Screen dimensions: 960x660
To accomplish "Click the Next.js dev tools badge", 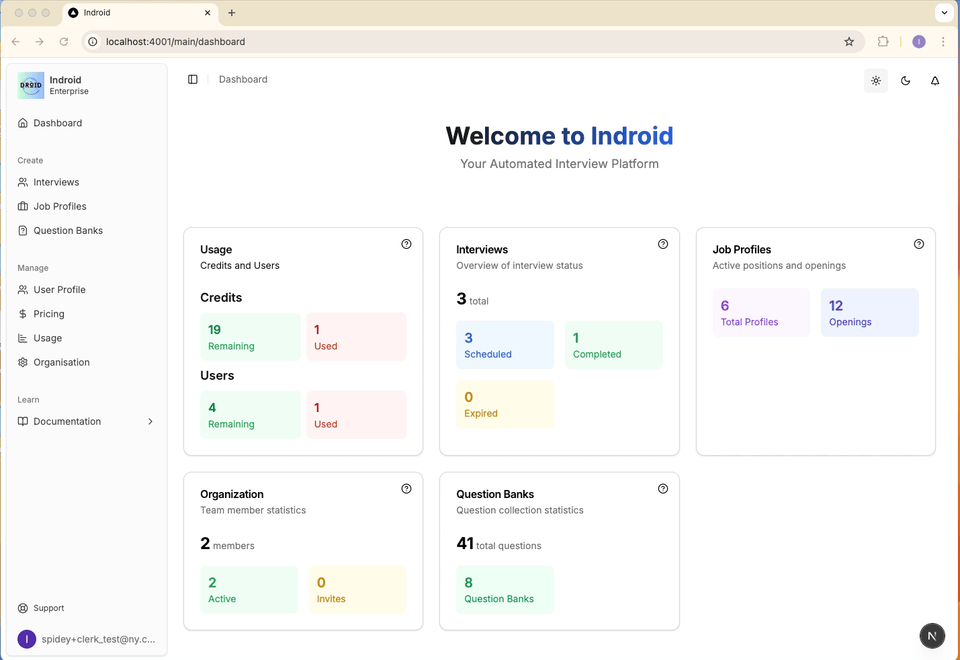I will pos(932,636).
